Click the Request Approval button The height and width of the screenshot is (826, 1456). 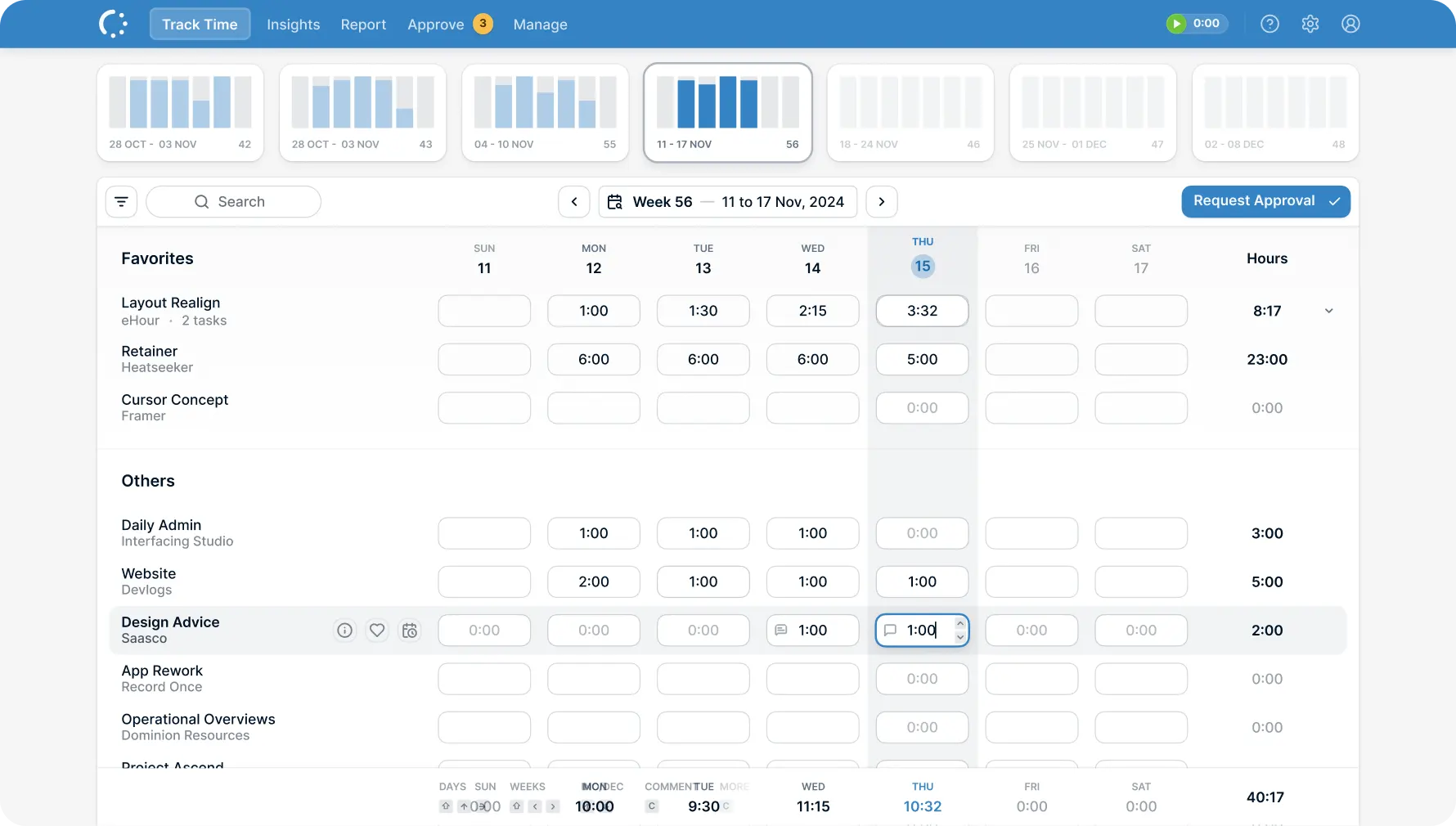tap(1265, 201)
